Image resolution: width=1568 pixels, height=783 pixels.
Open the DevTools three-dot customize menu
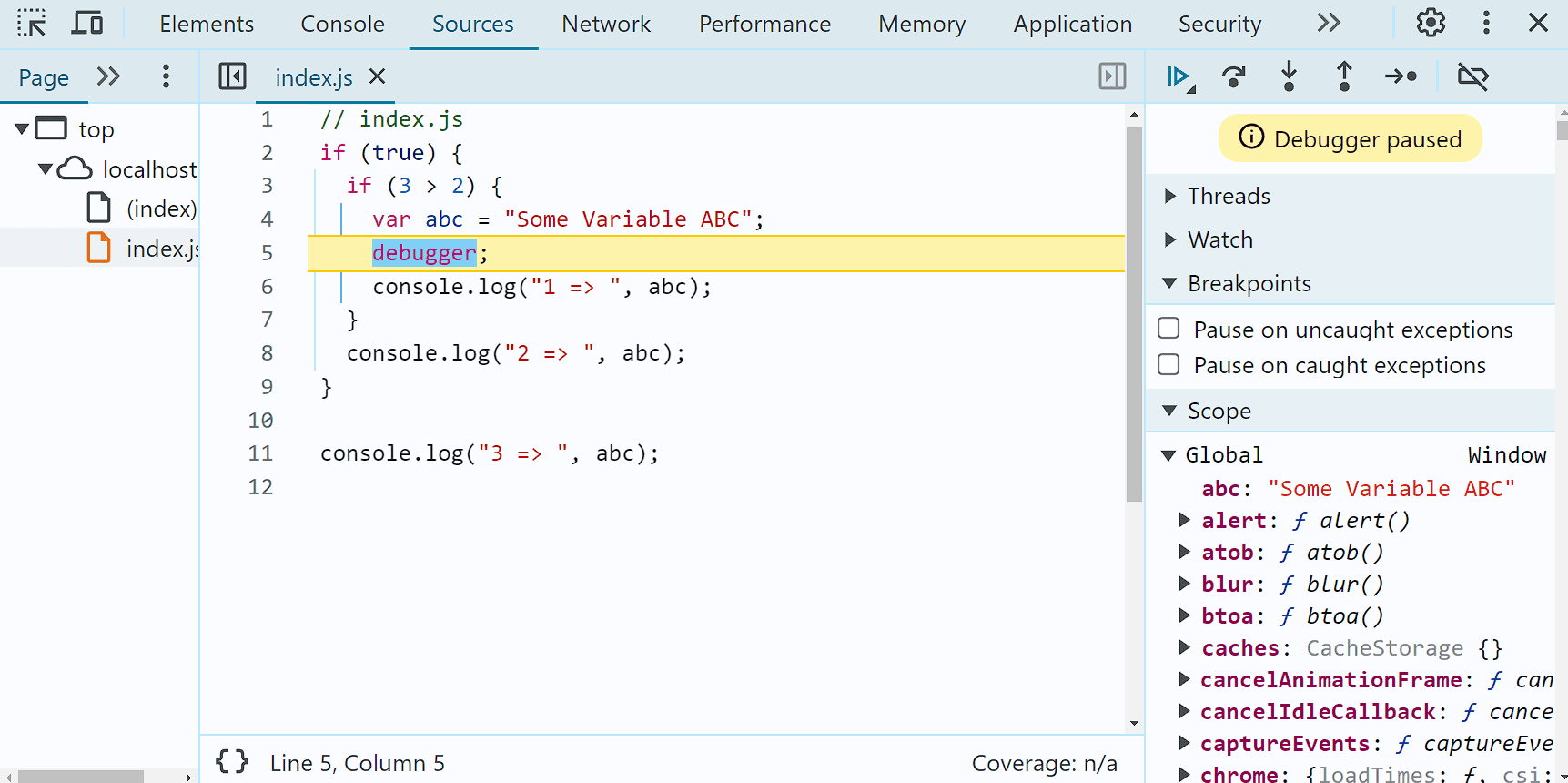(1486, 23)
